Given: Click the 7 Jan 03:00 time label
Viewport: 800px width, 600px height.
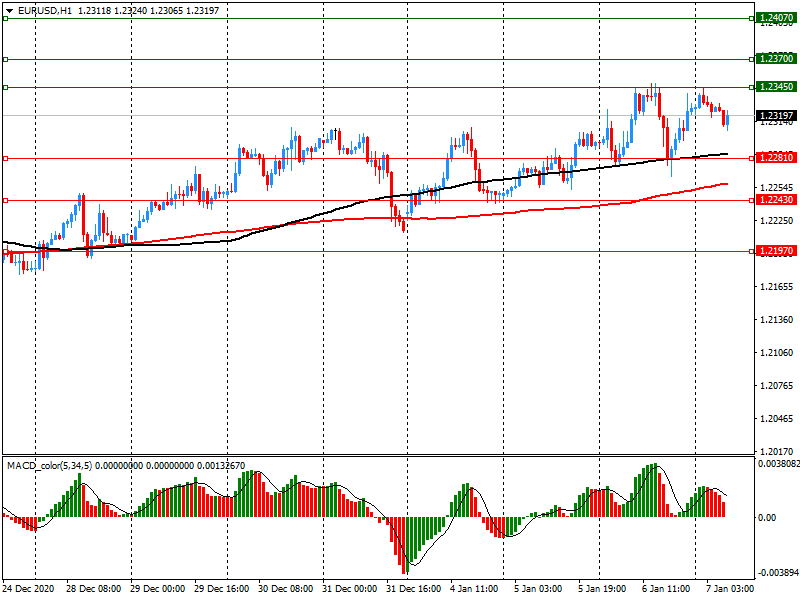Looking at the screenshot, I should point(727,589).
